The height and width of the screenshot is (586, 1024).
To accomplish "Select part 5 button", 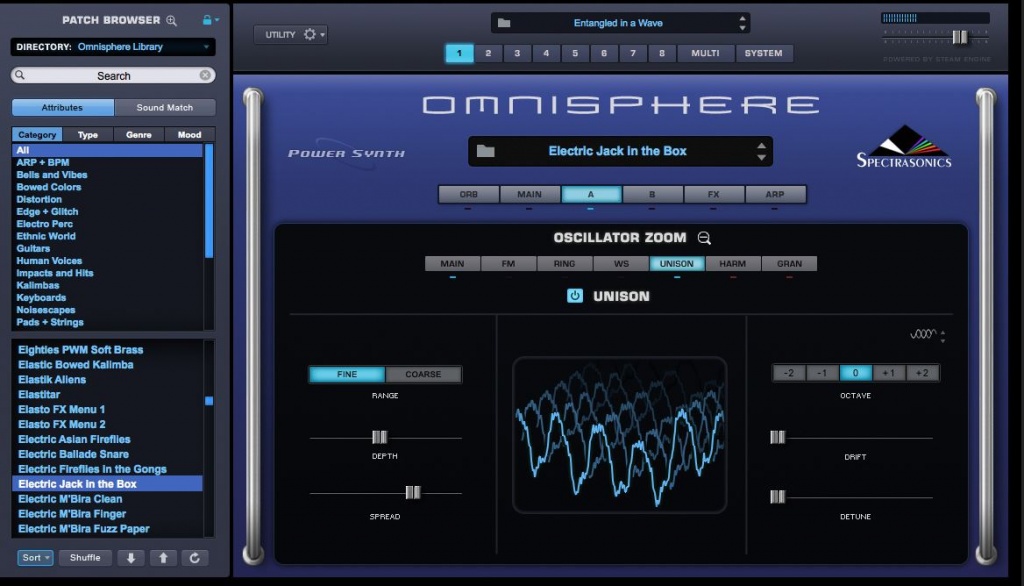I will click(x=575, y=54).
